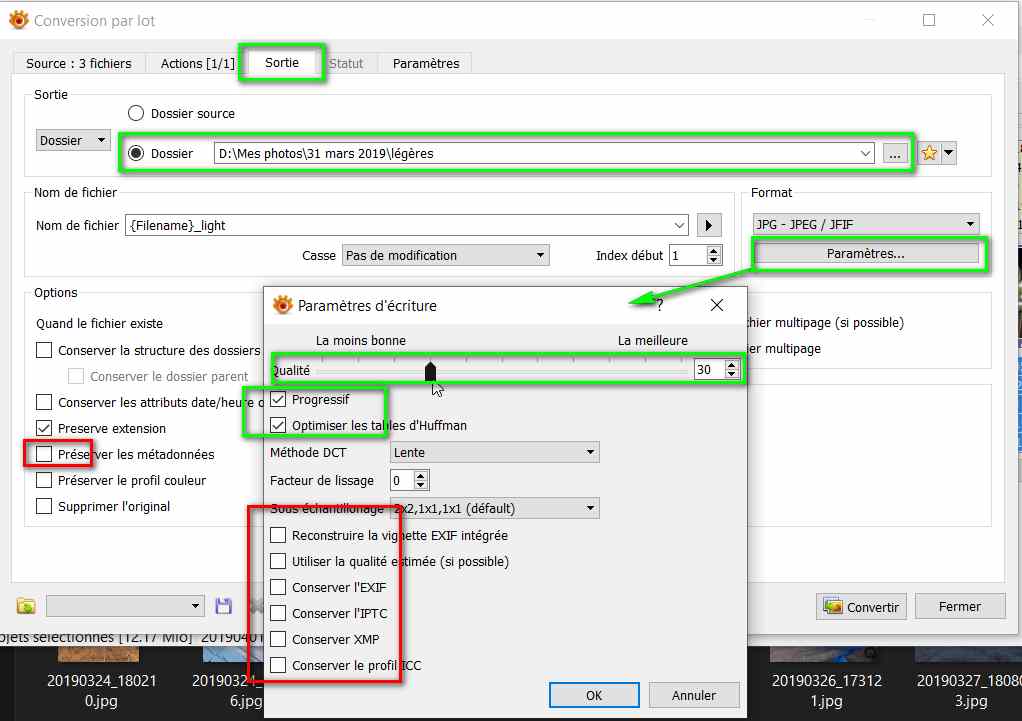Enable Préserver les métadonnées checkbox

(44, 454)
